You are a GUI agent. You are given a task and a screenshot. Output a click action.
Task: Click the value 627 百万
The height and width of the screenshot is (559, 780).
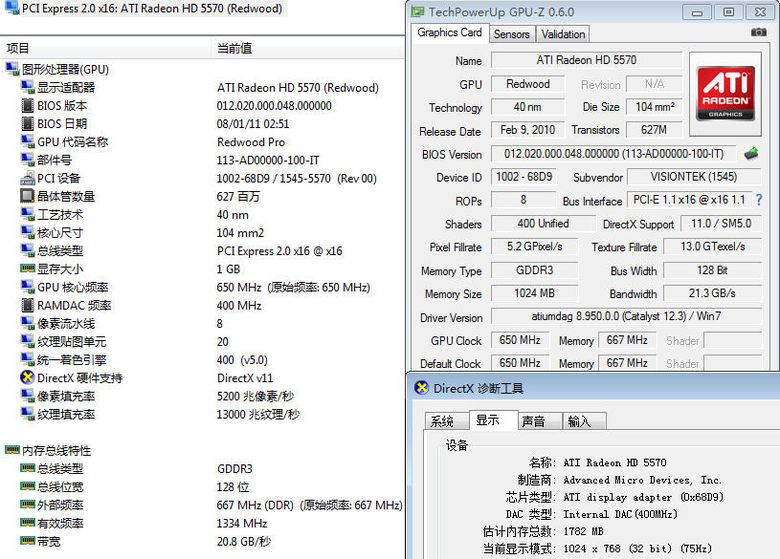click(x=238, y=196)
